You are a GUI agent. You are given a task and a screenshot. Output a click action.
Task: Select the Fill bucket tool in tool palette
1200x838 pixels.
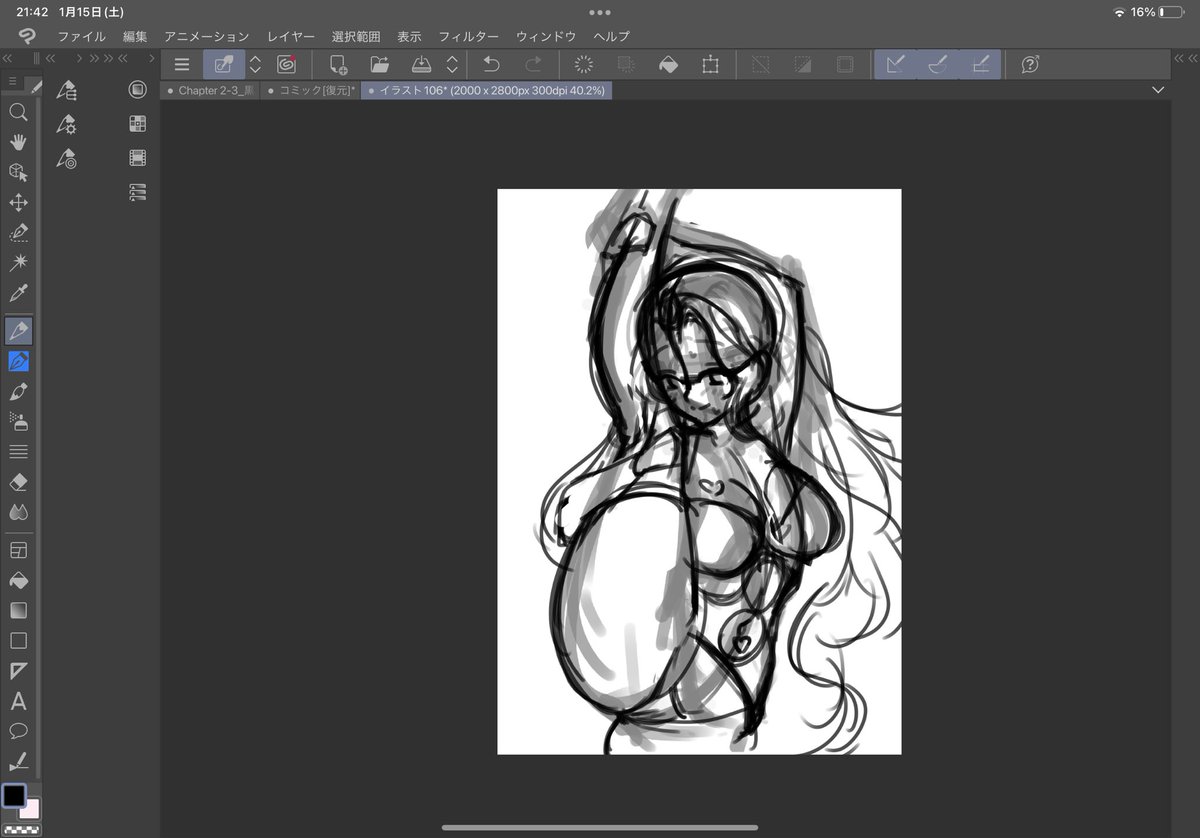click(18, 580)
